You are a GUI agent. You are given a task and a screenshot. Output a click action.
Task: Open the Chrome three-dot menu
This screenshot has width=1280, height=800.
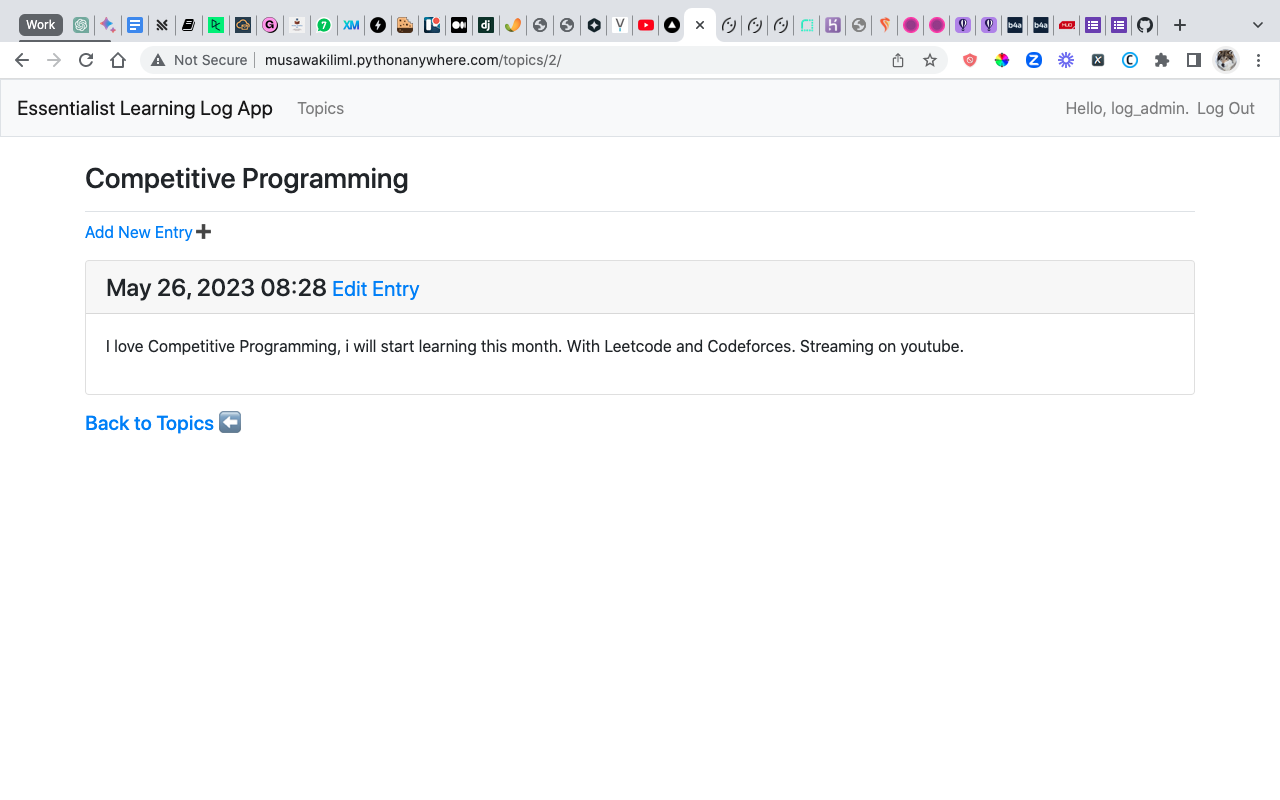(1258, 60)
